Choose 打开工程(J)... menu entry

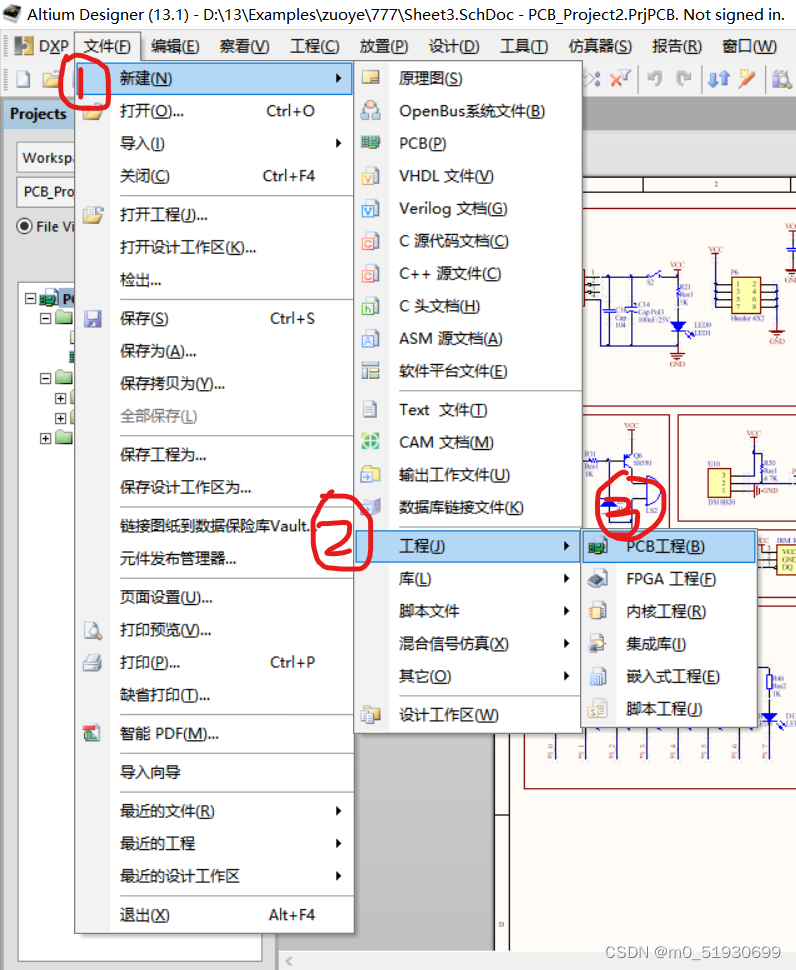pyautogui.click(x=214, y=215)
